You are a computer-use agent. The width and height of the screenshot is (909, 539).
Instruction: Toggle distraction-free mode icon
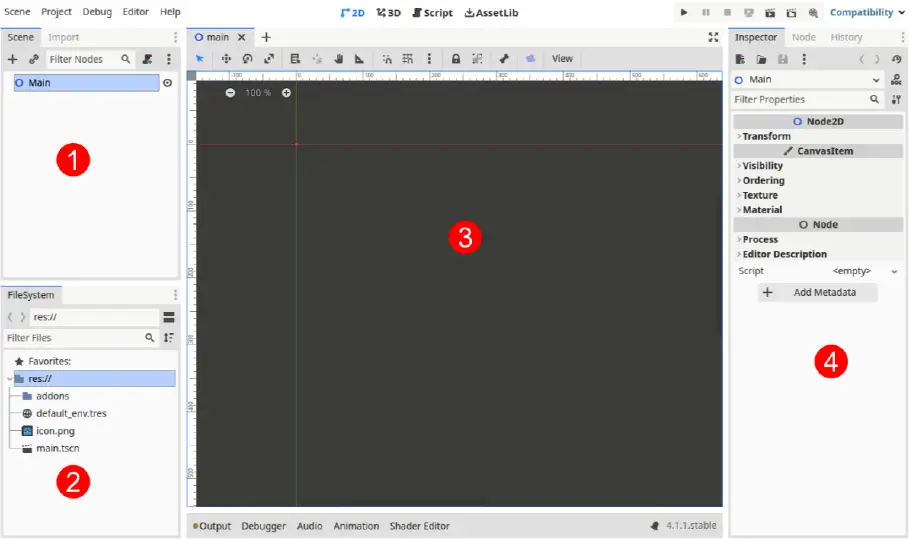713,37
